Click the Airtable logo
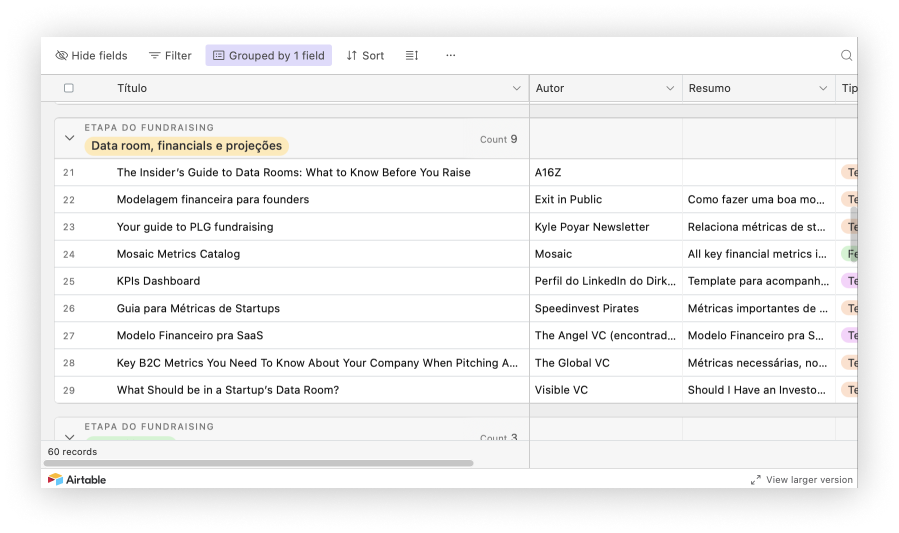Screen dimensions: 899x533 77,480
